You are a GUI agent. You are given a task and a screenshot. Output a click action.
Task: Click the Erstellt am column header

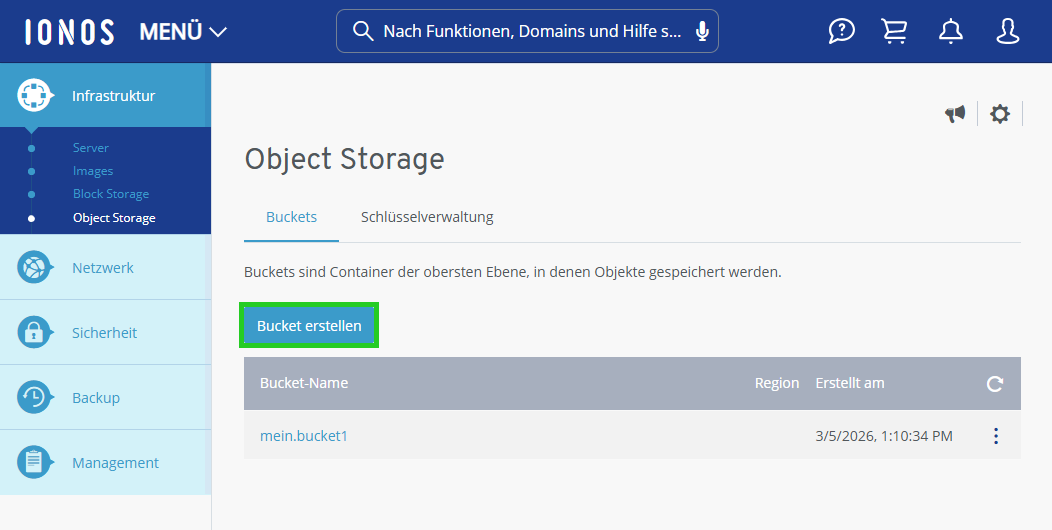click(850, 383)
